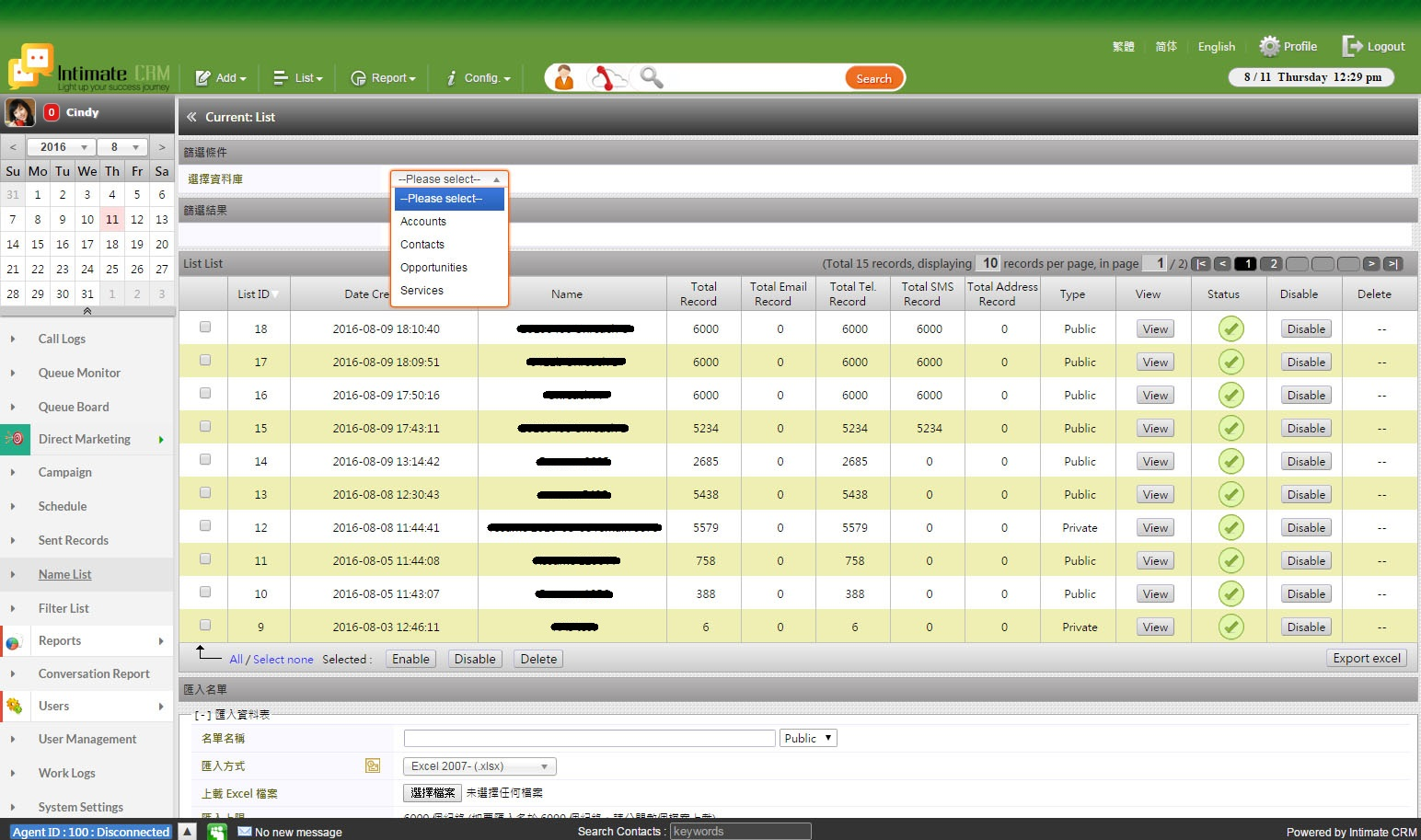The image size is (1421, 840).
Task: Click the Select none link
Action: tap(283, 660)
